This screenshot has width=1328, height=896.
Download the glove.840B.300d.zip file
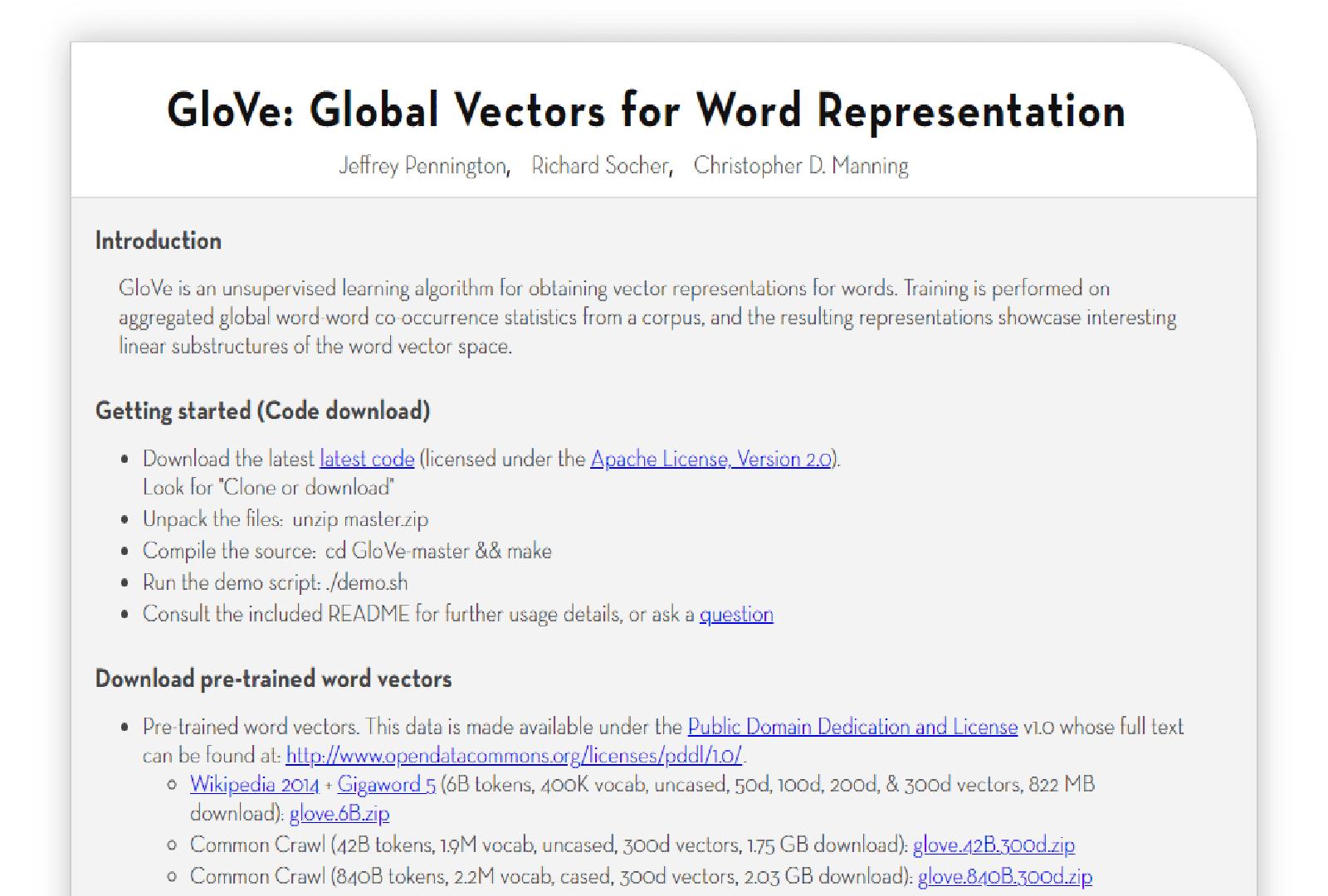click(1004, 876)
